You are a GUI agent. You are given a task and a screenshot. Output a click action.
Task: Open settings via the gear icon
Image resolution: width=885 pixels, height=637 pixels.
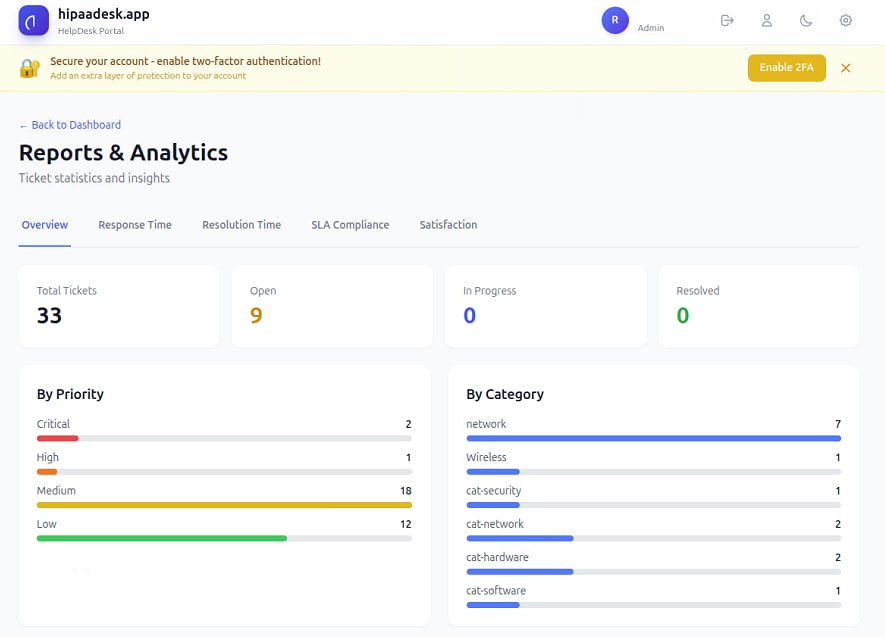845,20
